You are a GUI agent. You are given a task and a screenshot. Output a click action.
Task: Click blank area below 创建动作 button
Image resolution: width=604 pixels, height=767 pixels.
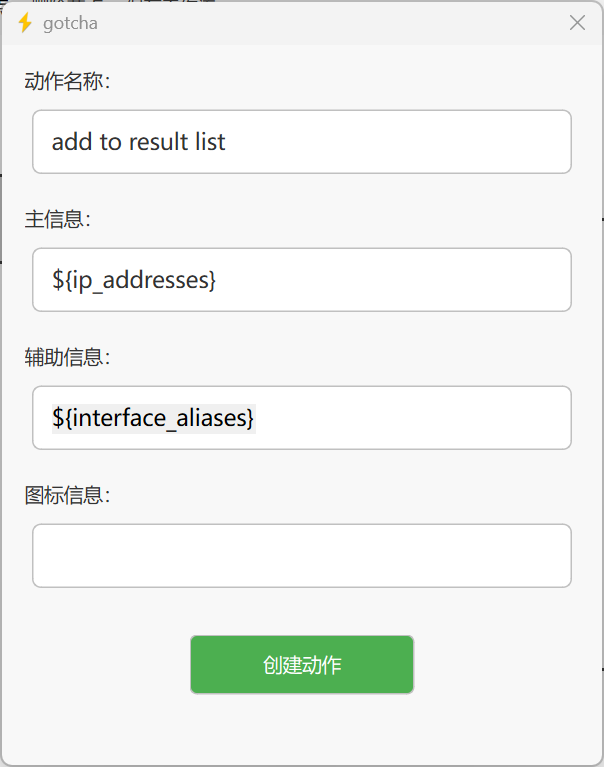coord(302,729)
